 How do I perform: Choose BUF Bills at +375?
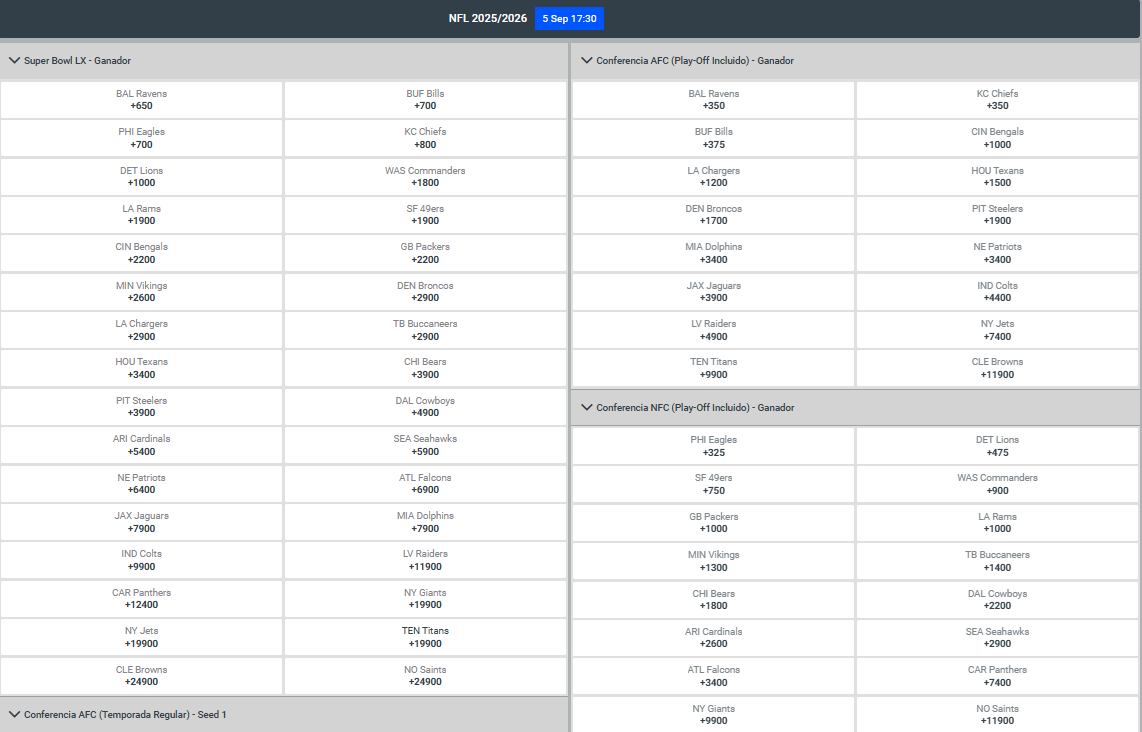click(714, 138)
